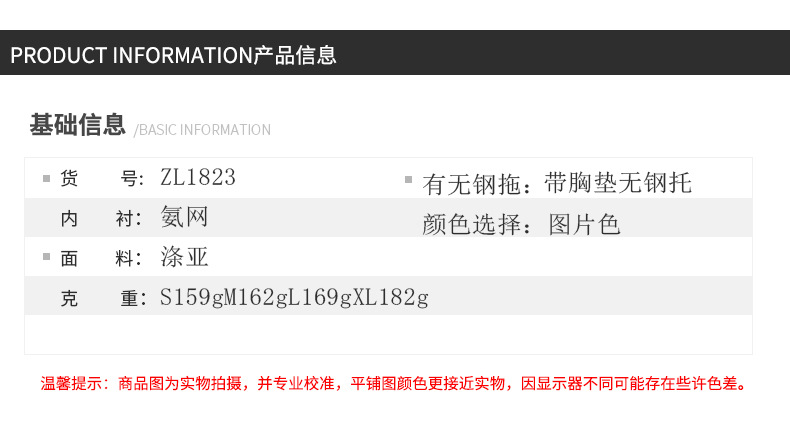790x426 pixels.
Task: Click the value 带胸垫无钢托
Action: coord(618,183)
